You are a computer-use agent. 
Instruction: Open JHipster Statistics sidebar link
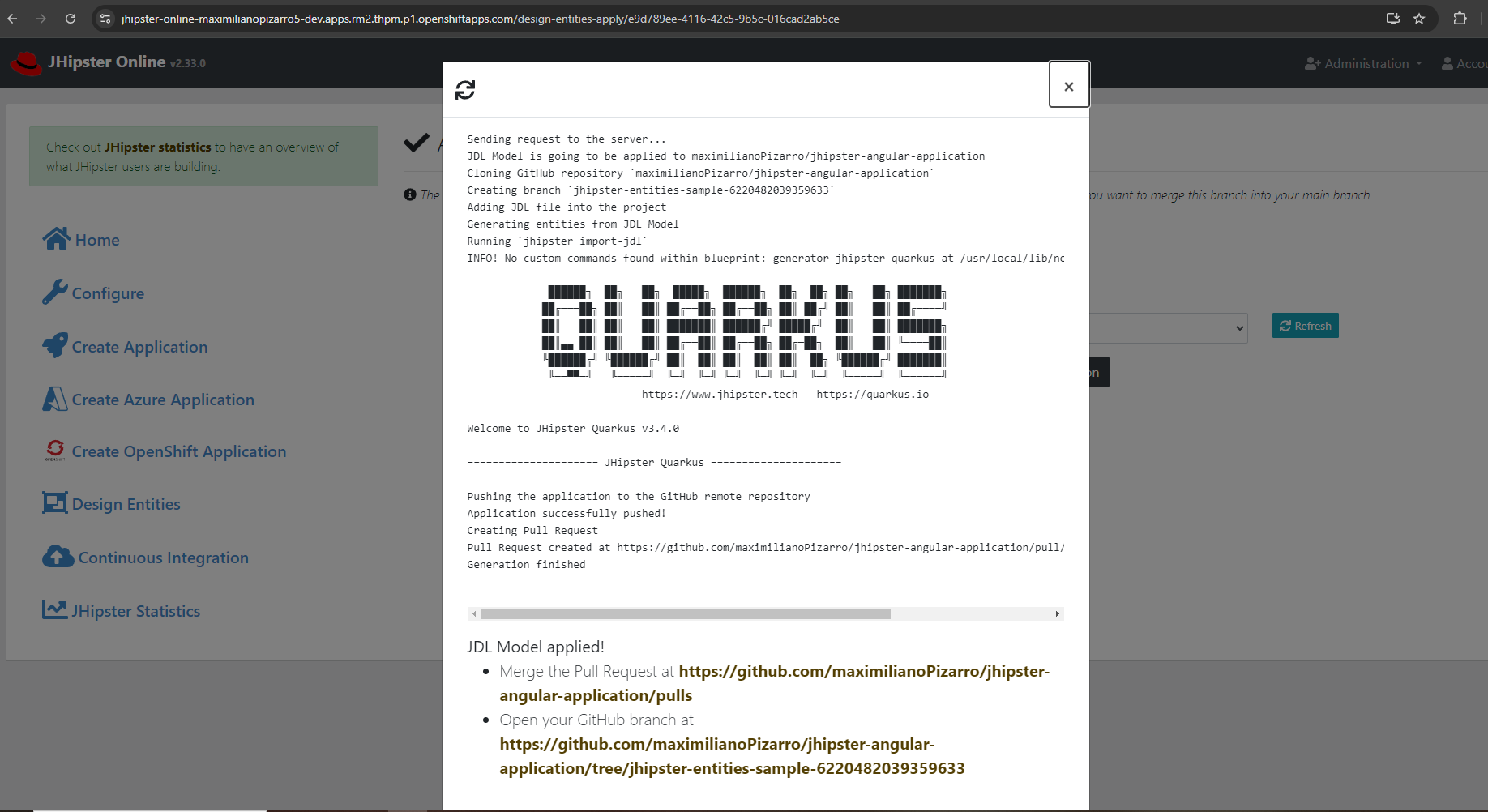136,611
